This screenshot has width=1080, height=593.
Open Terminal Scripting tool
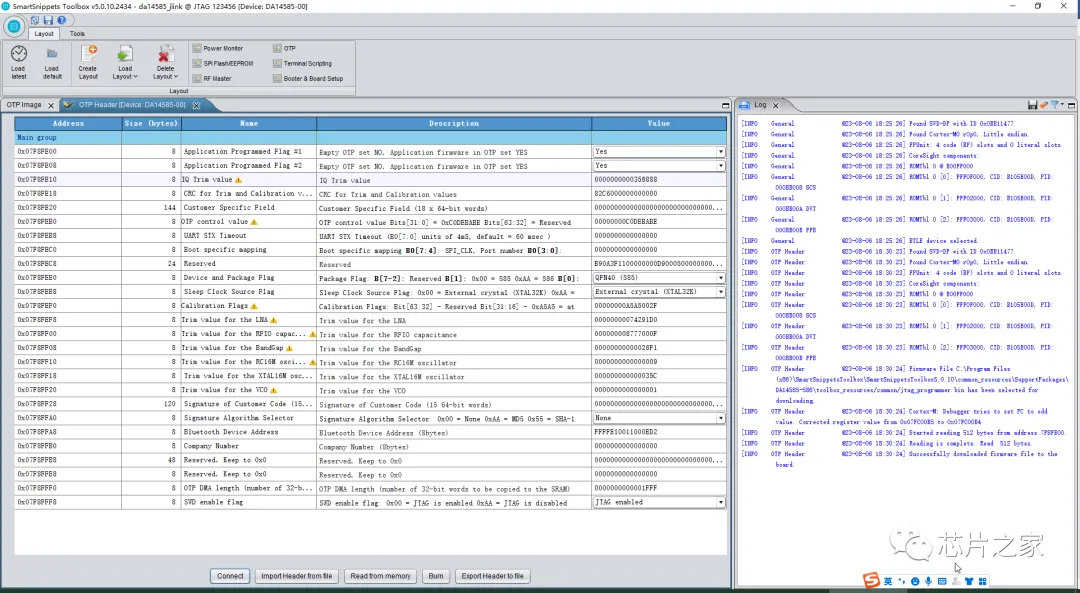tap(306, 63)
